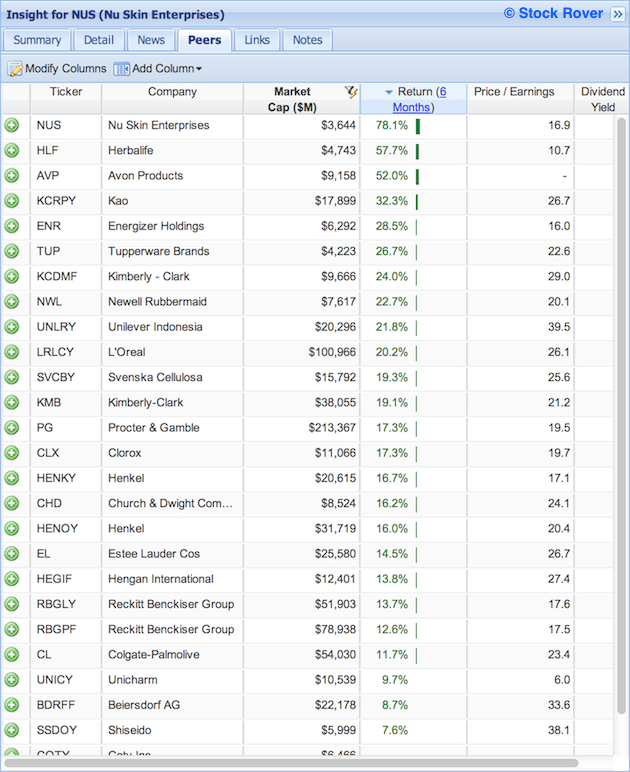Click the green plus icon for SVCBY
Image resolution: width=630 pixels, height=772 pixels.
[11, 377]
